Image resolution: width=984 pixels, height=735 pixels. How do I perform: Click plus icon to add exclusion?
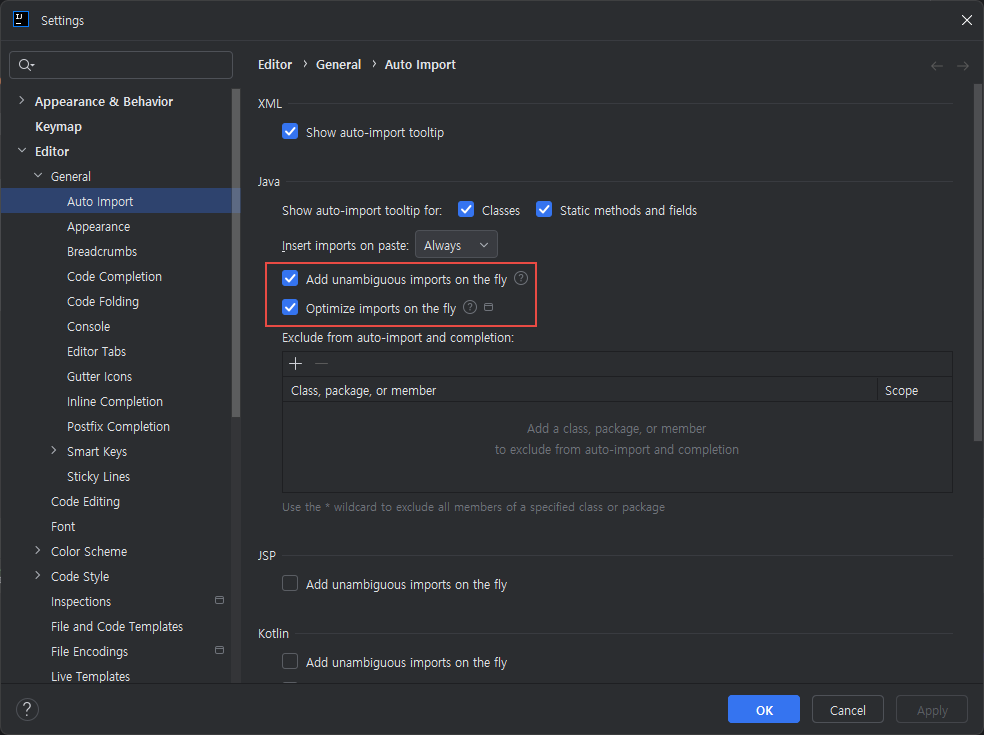pos(295,364)
